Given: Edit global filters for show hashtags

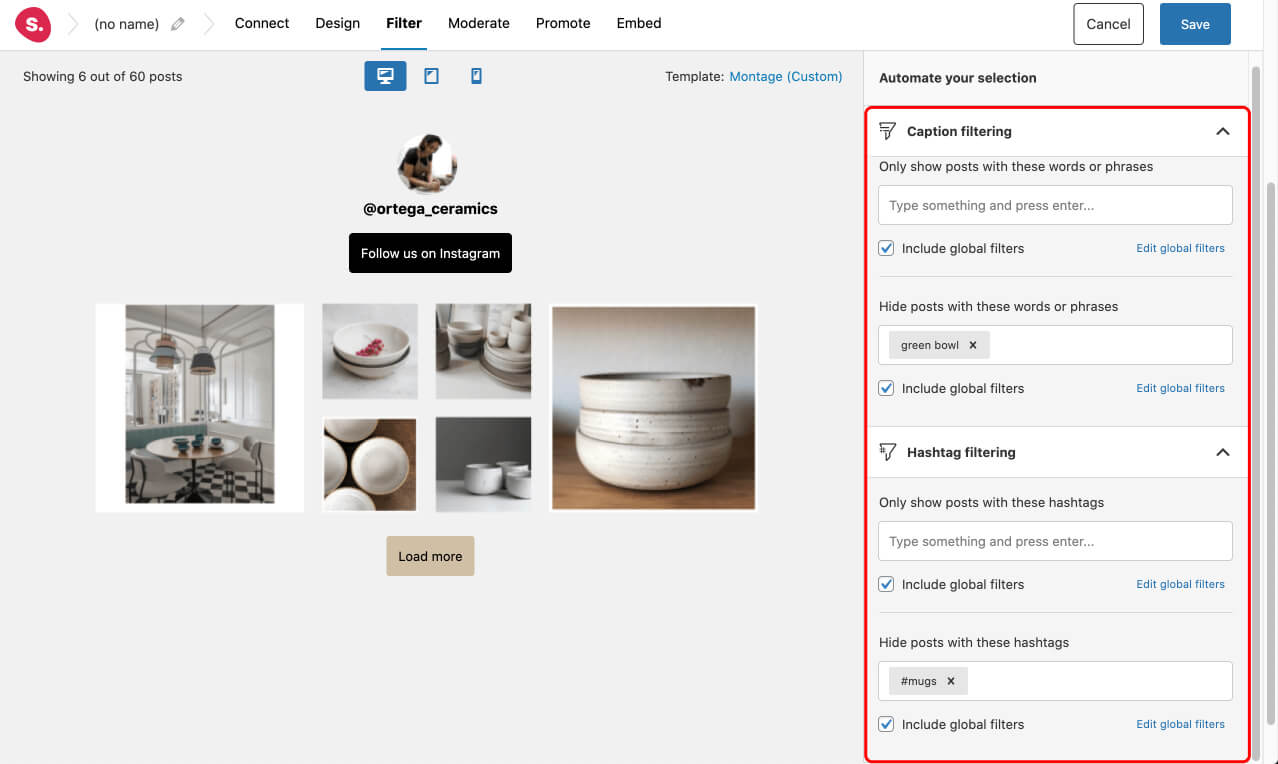Looking at the screenshot, I should [1180, 584].
